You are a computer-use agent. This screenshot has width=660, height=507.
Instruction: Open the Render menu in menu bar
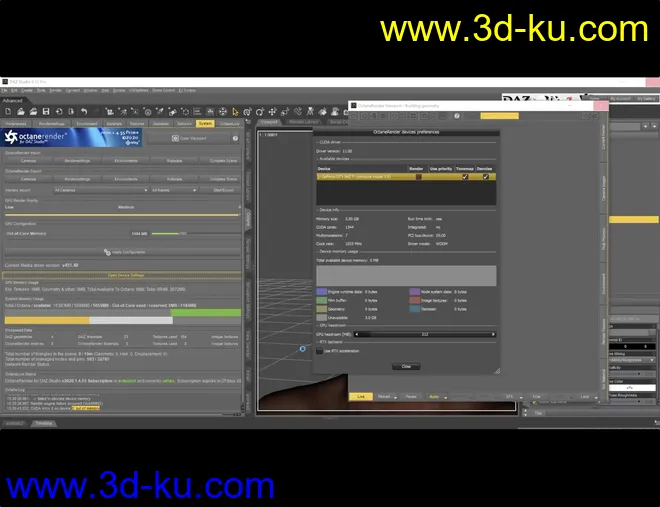tap(55, 91)
